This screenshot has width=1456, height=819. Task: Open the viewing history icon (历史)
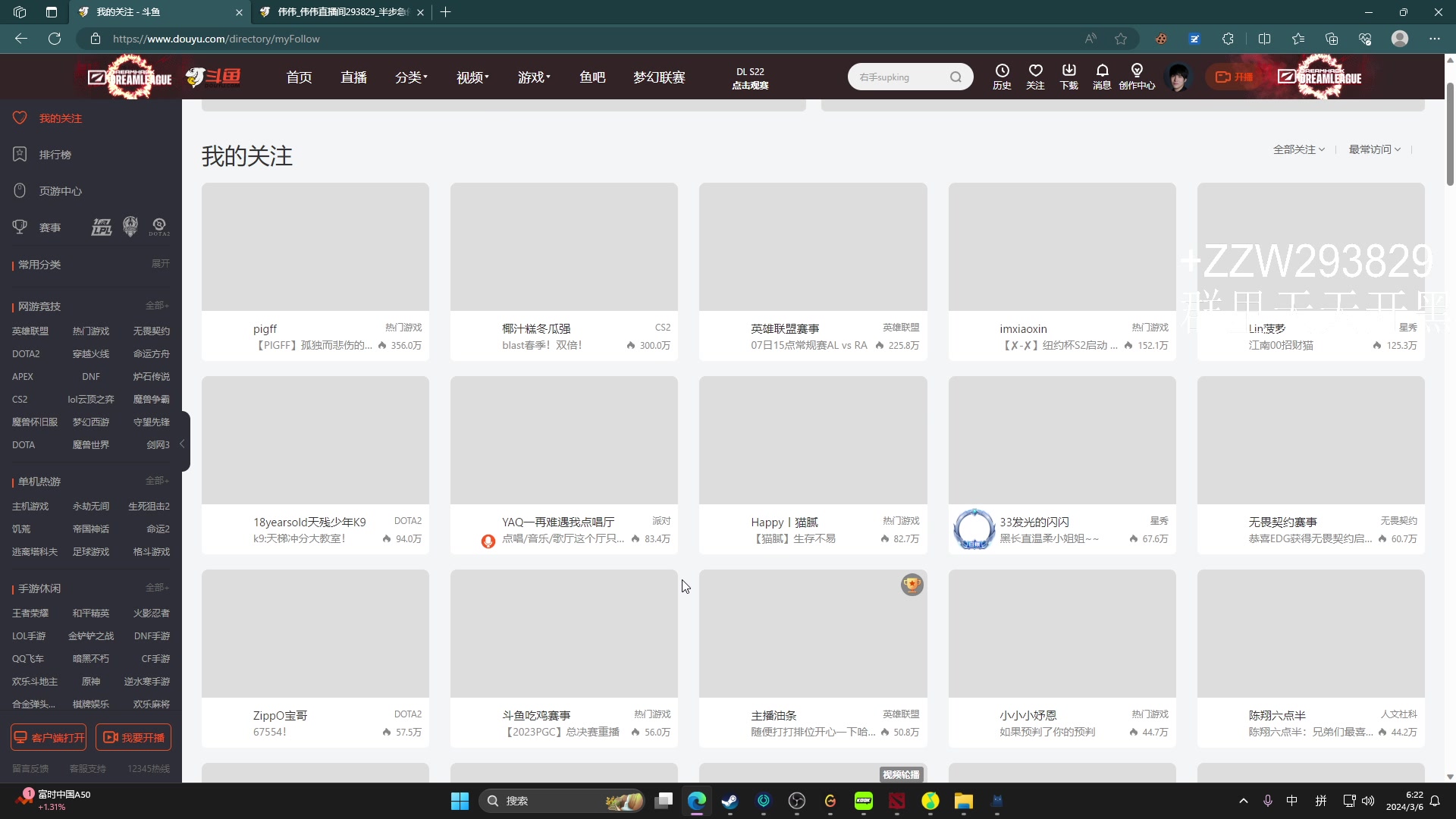(1003, 76)
